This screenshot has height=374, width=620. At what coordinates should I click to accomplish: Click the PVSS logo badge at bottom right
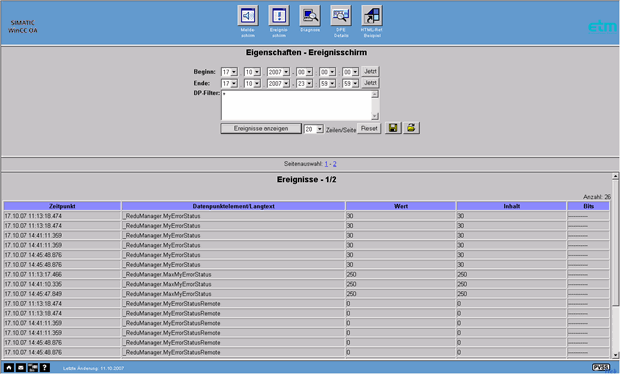[x=601, y=367]
